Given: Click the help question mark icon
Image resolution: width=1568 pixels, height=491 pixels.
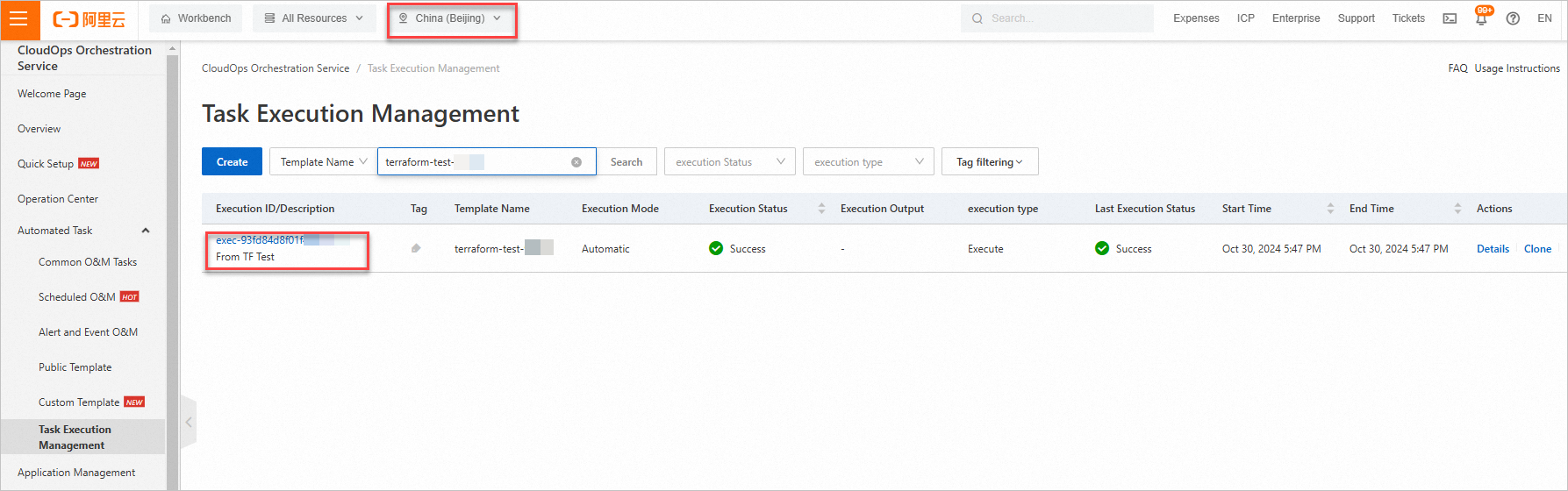Looking at the screenshot, I should [x=1513, y=18].
